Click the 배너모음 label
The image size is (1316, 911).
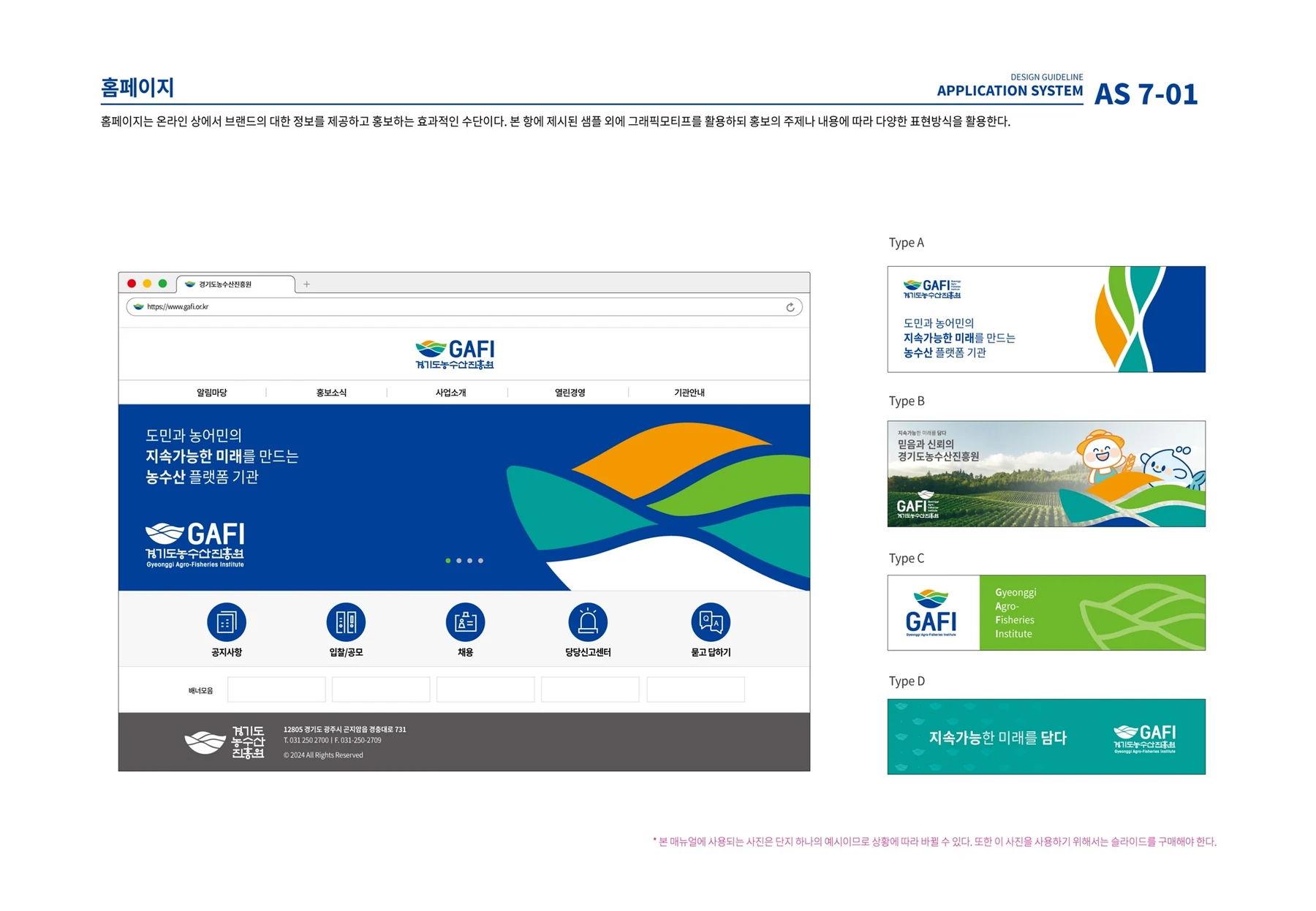pyautogui.click(x=200, y=691)
